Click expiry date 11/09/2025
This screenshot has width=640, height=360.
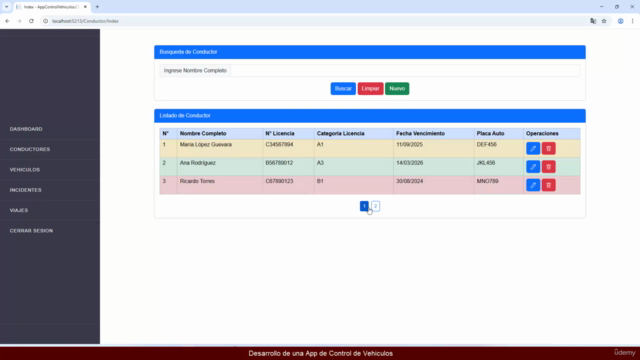pos(409,144)
